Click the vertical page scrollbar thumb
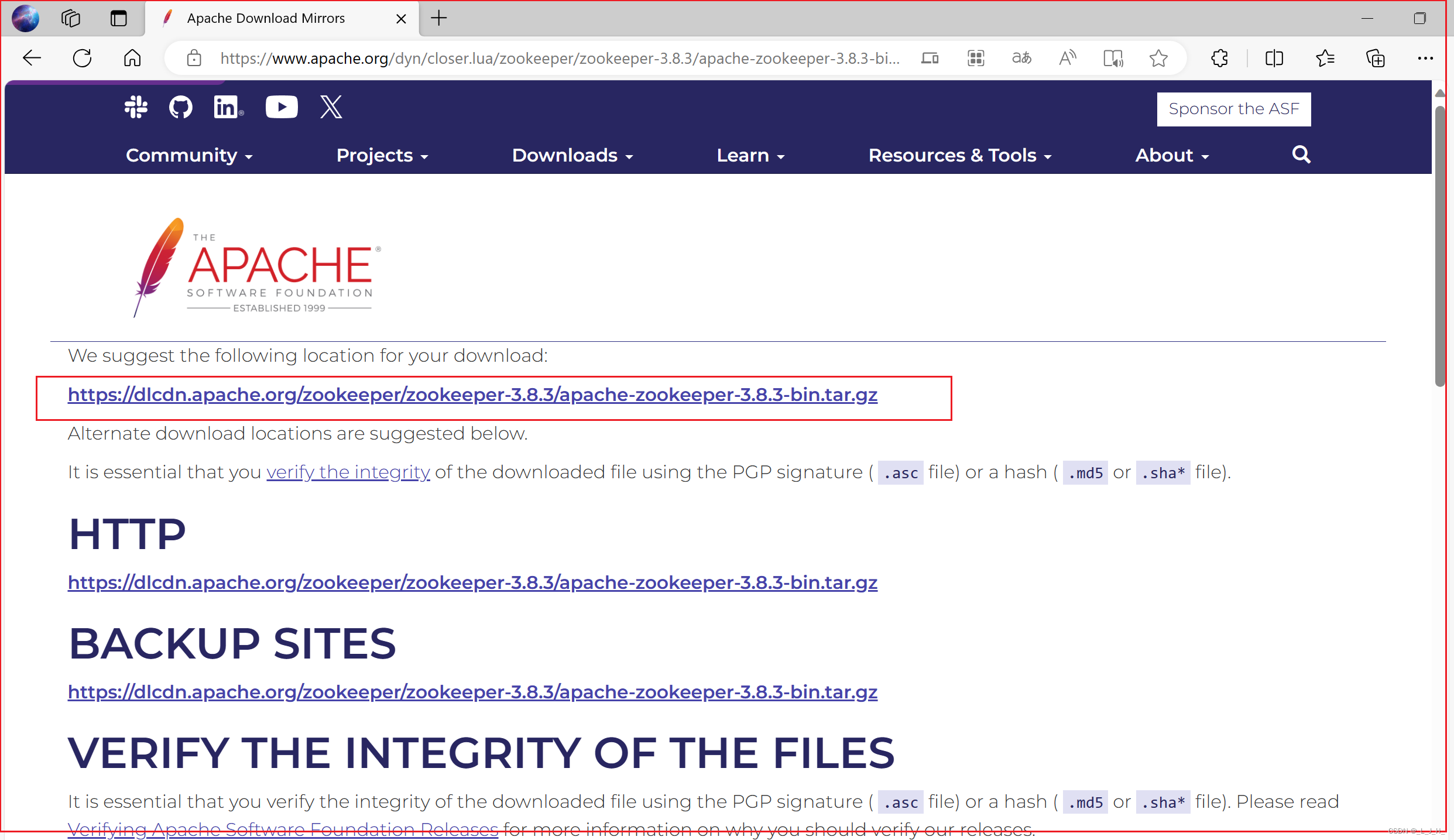This screenshot has height=840, width=1454. [x=1440, y=246]
